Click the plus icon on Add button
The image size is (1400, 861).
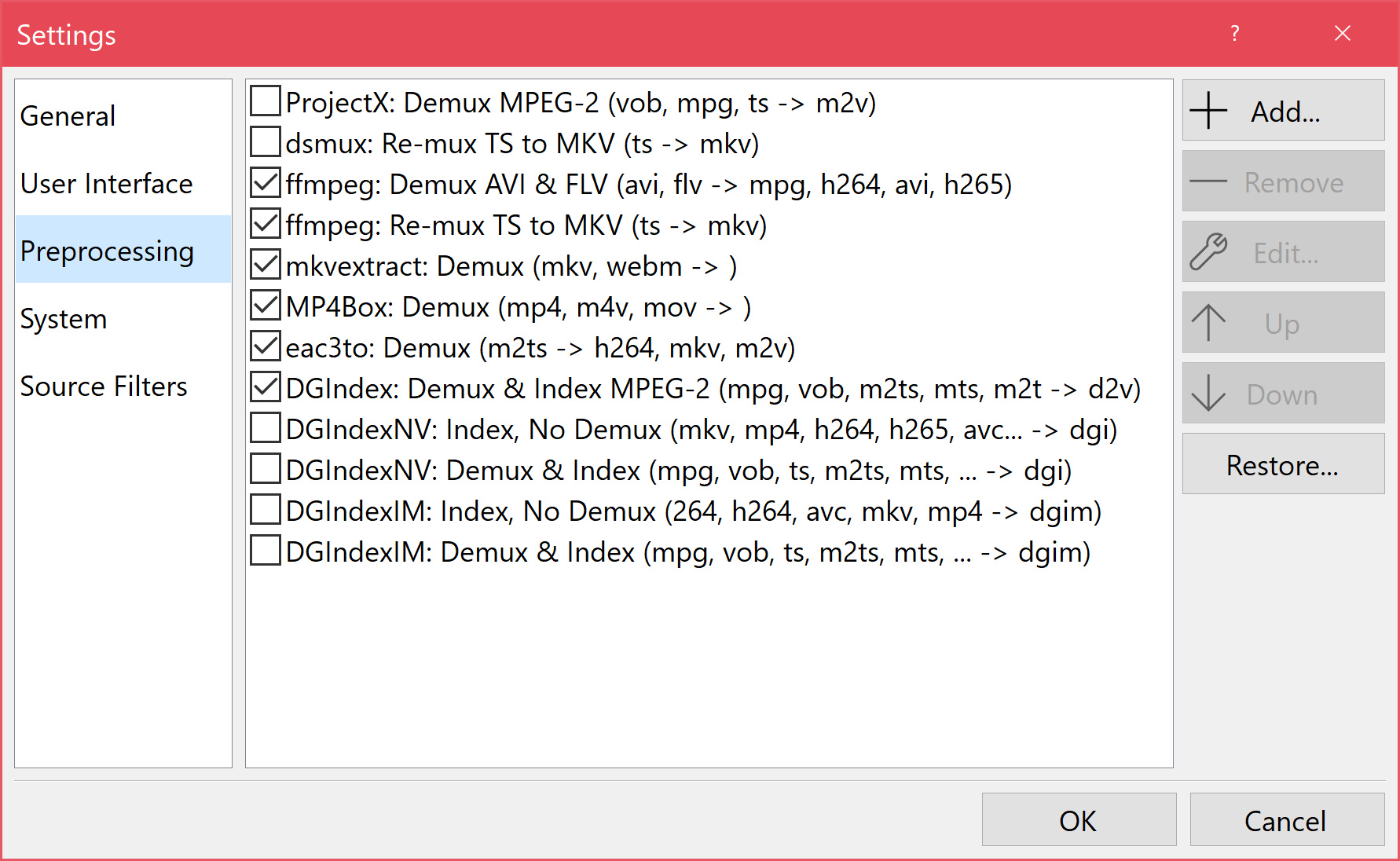pos(1208,111)
